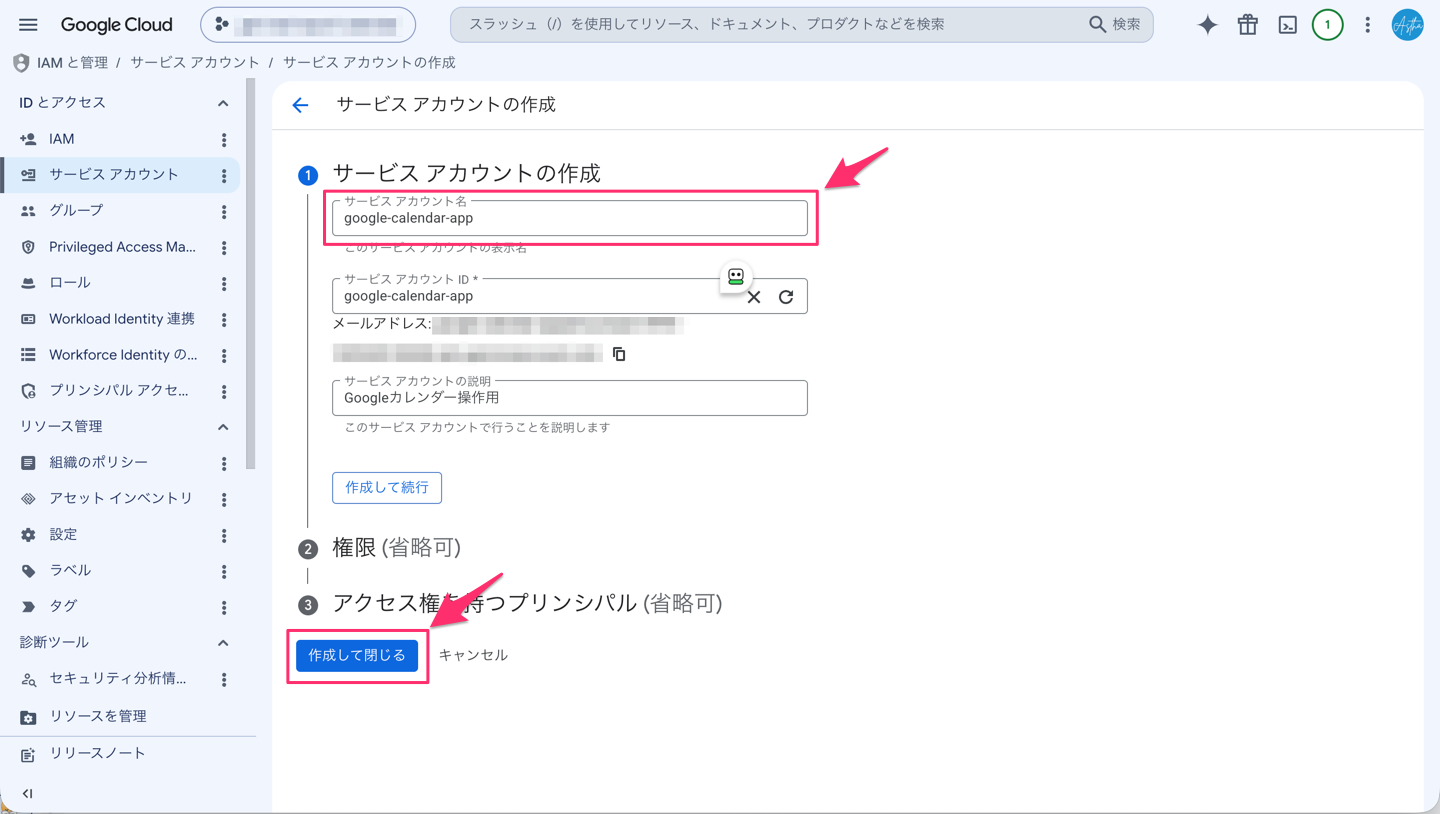Open more options for ロール
Screen dimensions: 1440x814
(x=224, y=284)
